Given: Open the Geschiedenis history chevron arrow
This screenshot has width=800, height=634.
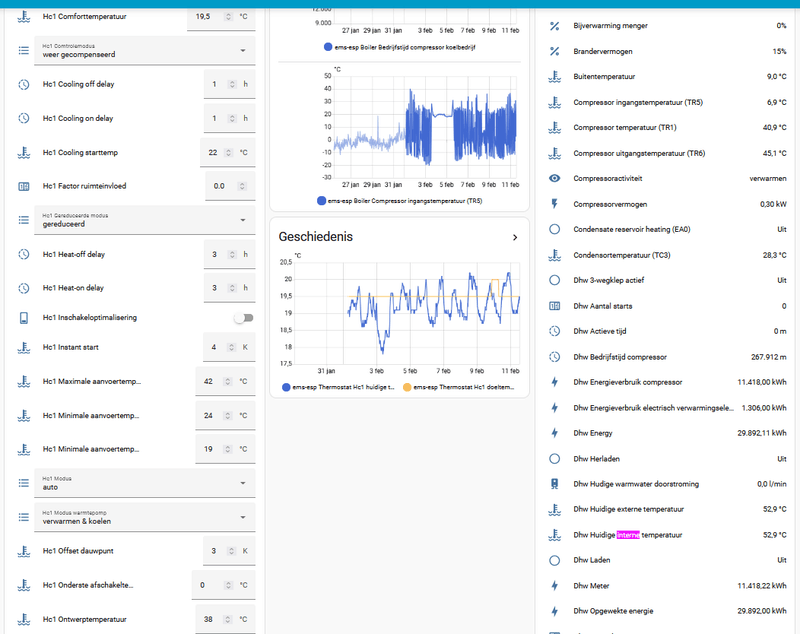Looking at the screenshot, I should [x=515, y=237].
